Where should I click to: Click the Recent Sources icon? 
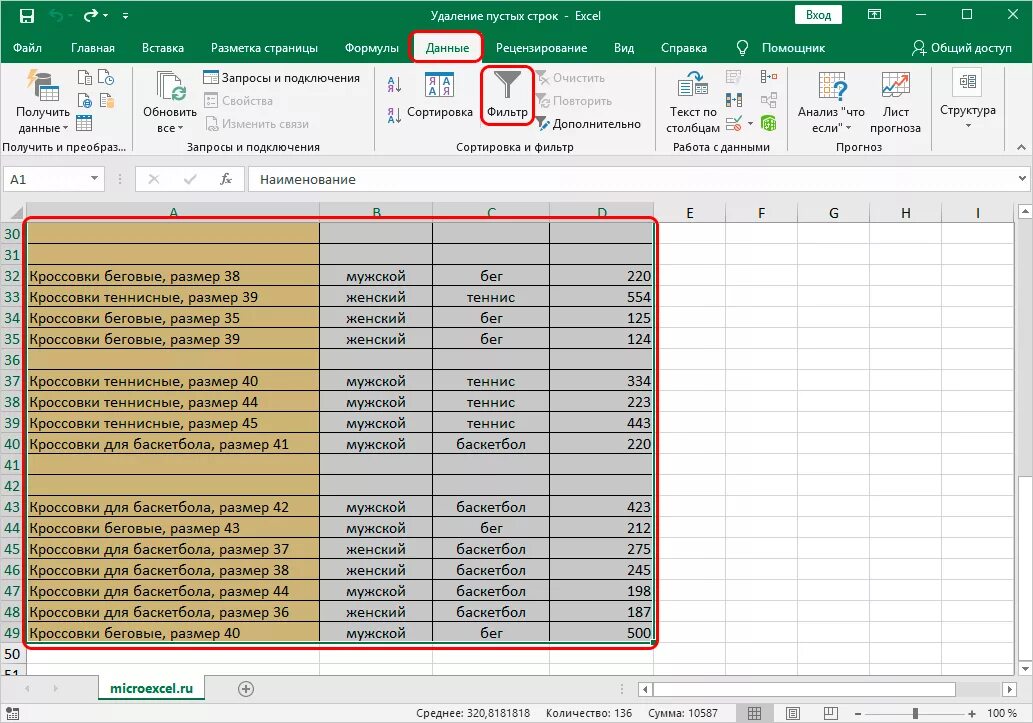pyautogui.click(x=107, y=78)
